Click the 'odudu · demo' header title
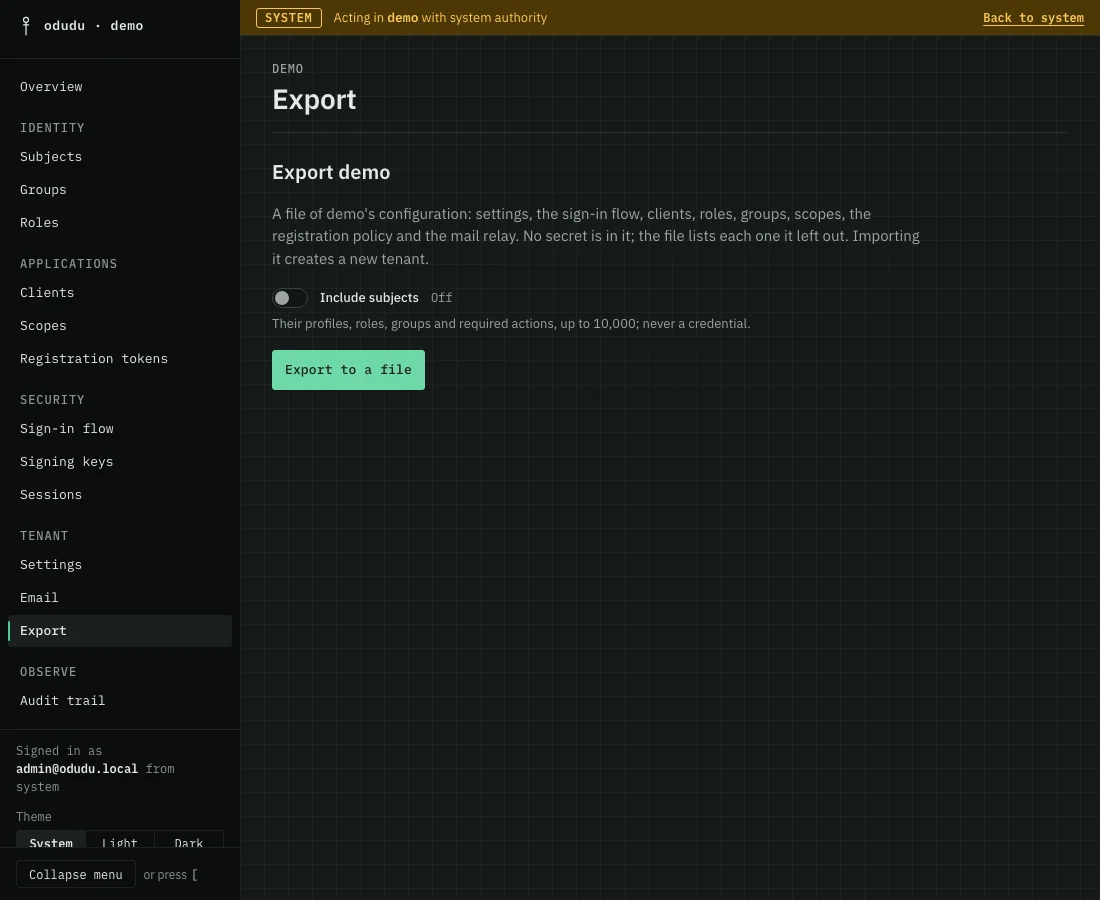This screenshot has height=900, width=1100. [93, 26]
